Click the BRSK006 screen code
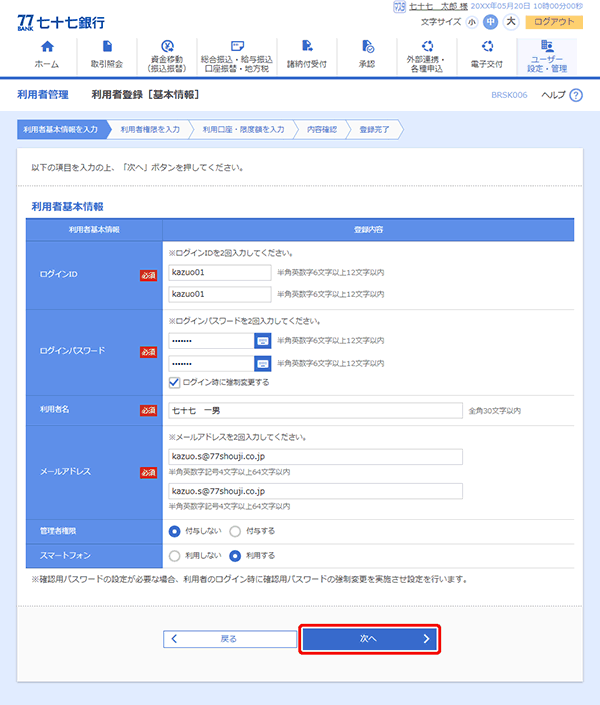 coord(509,95)
